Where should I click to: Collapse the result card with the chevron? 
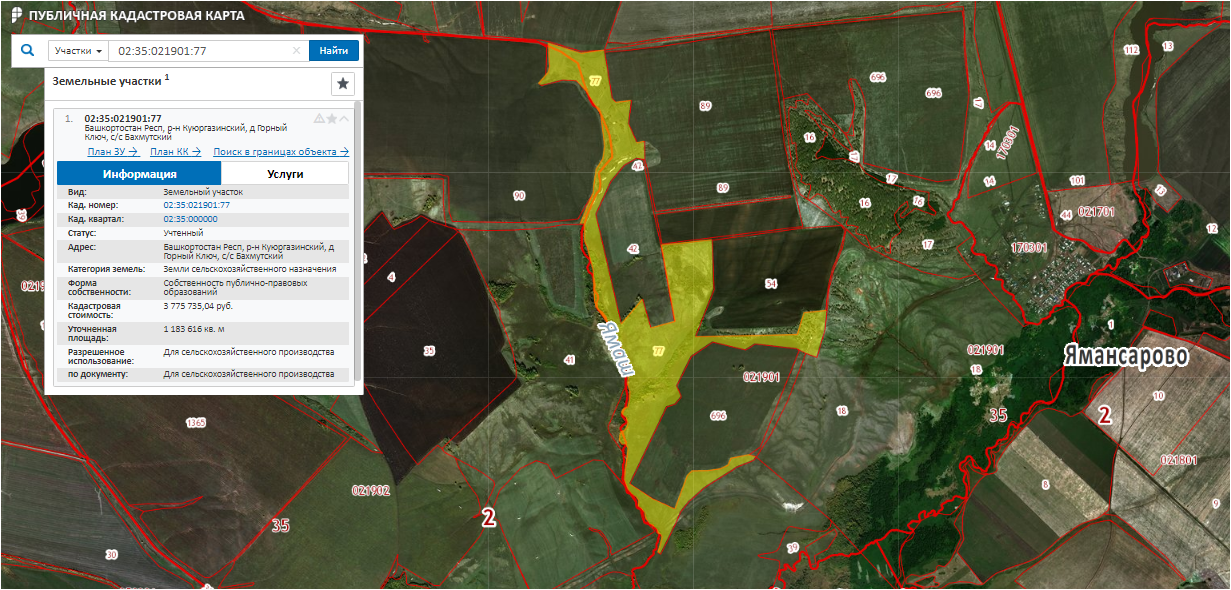345,118
